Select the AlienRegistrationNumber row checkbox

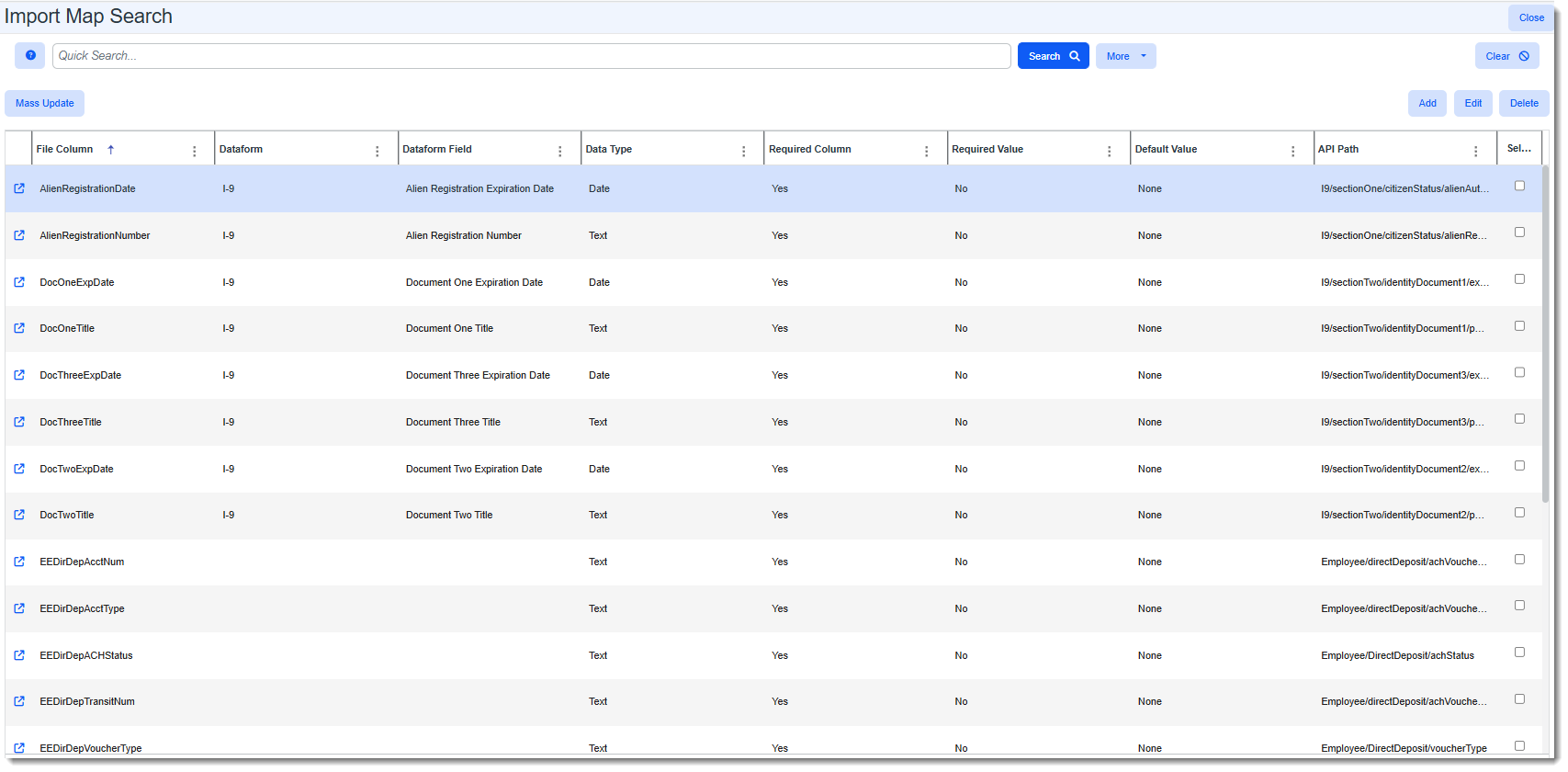[x=1519, y=233]
